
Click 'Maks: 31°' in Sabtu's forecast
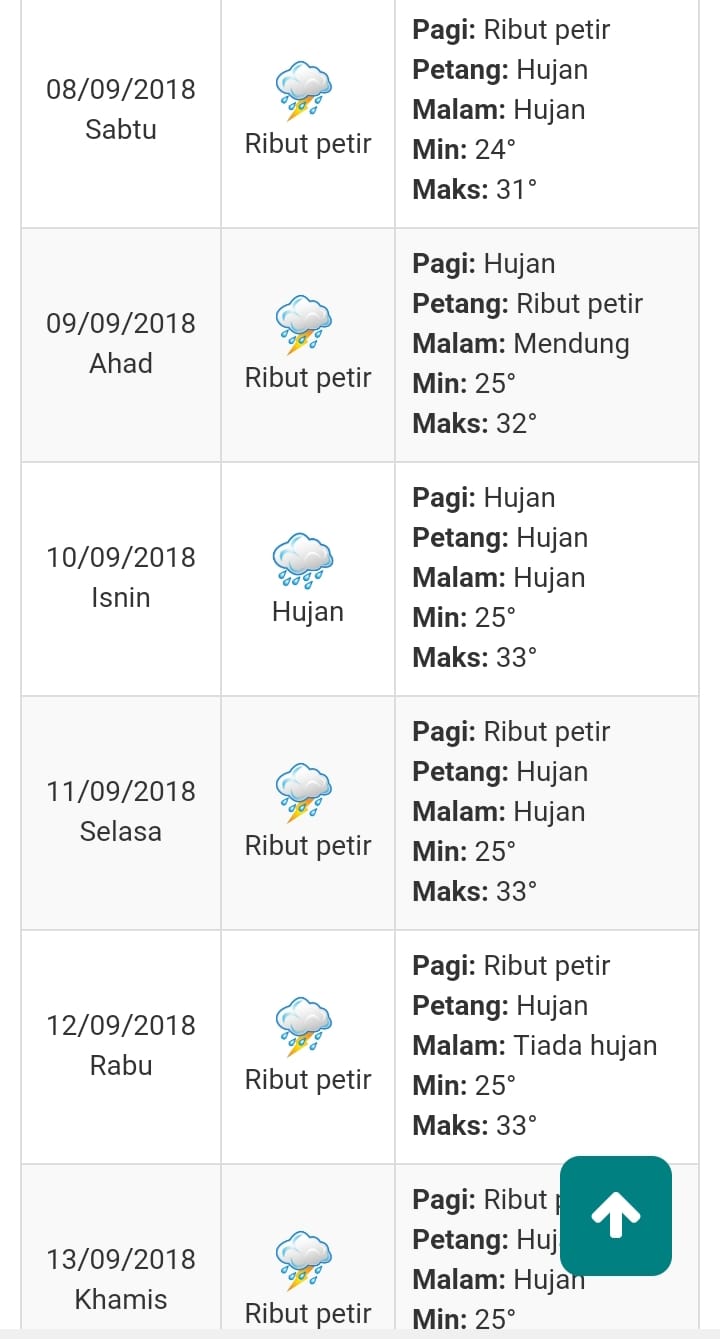coord(475,190)
